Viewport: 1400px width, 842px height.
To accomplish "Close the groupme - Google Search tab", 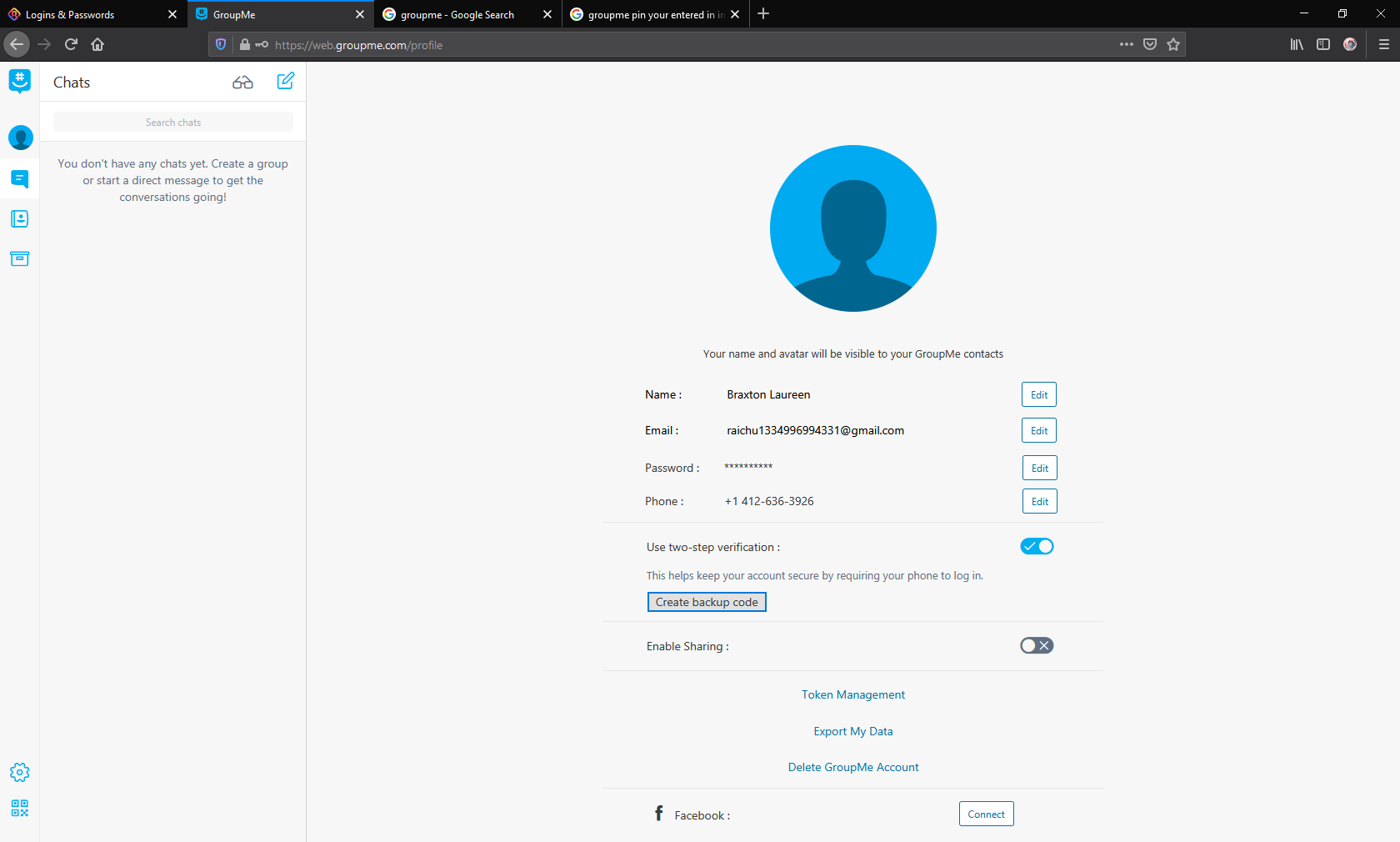I will pos(547,14).
